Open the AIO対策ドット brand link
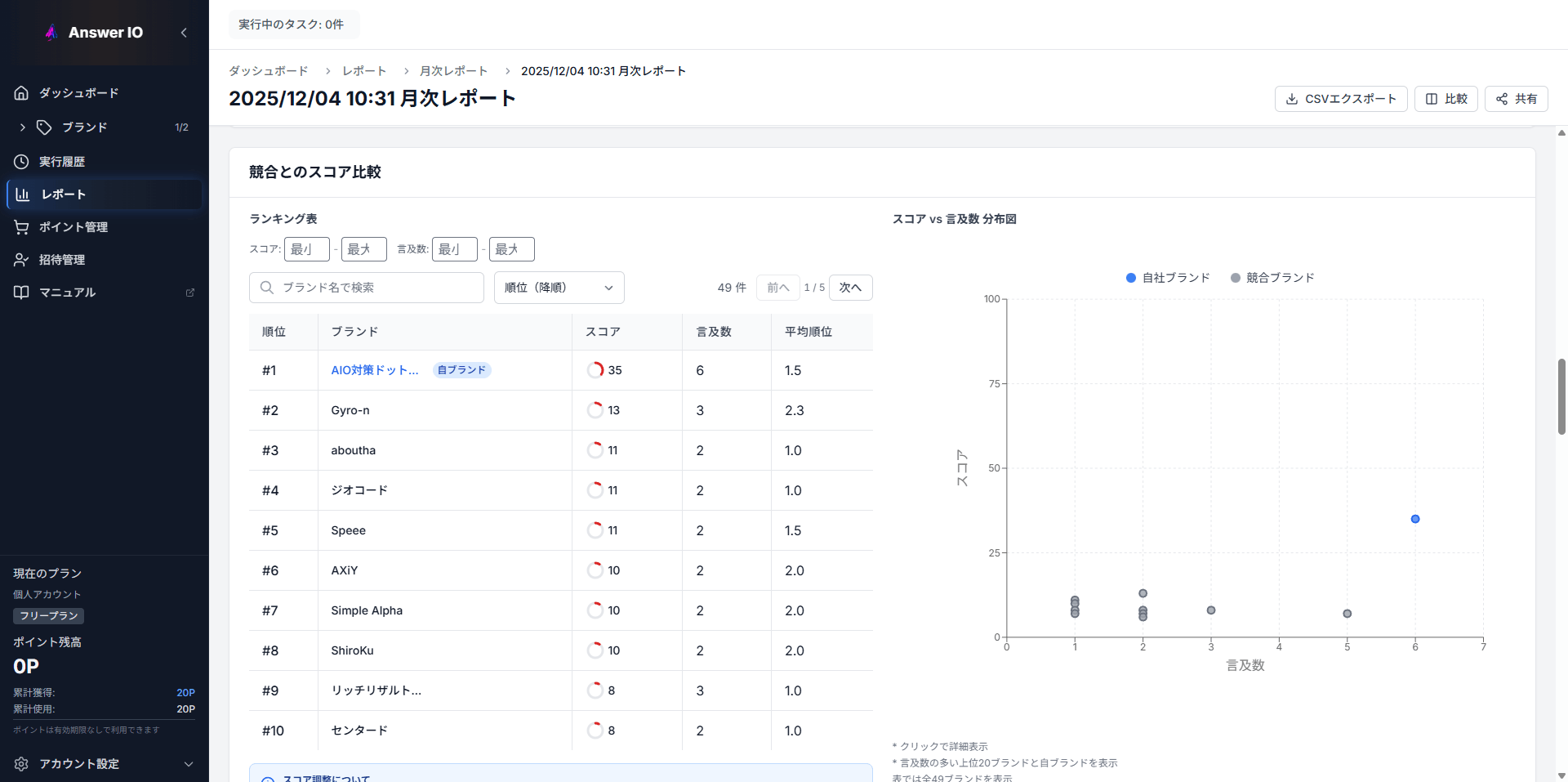 point(375,370)
